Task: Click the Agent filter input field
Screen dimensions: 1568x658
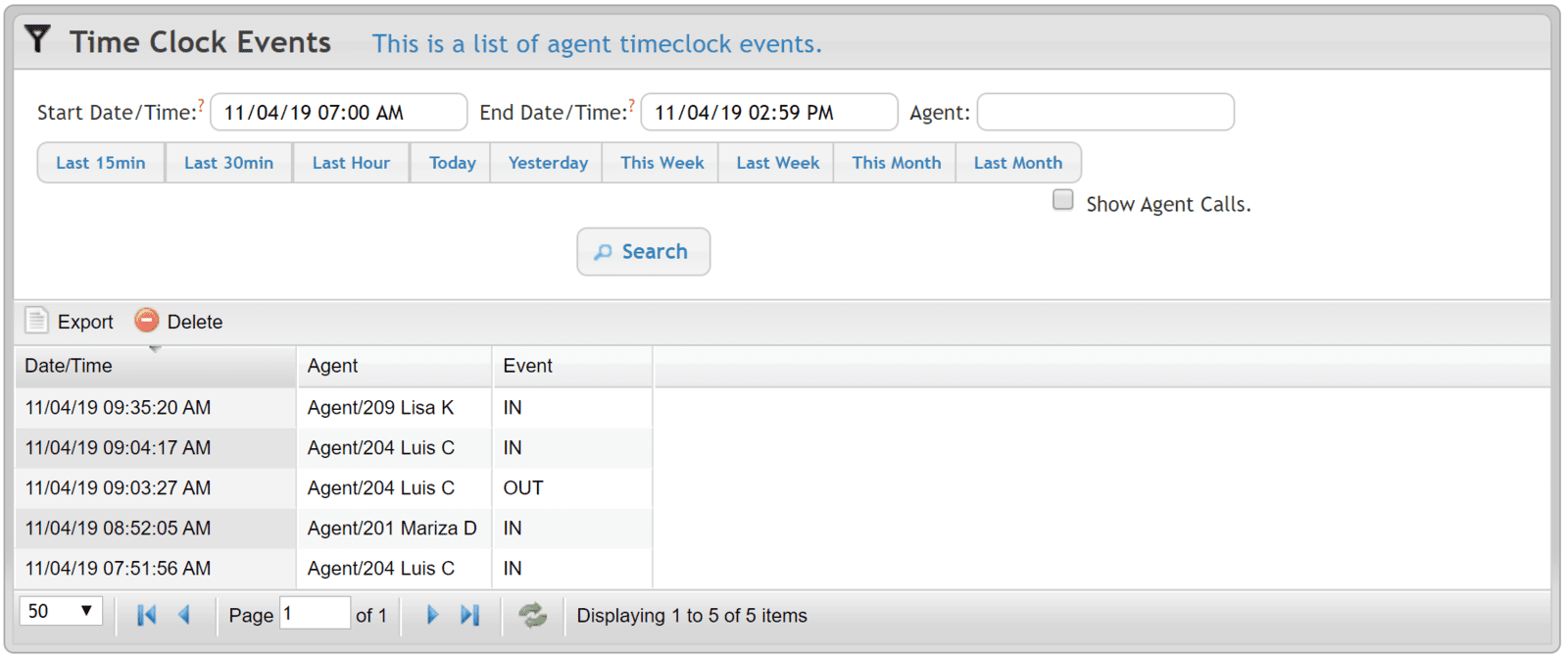Action: click(x=1104, y=112)
